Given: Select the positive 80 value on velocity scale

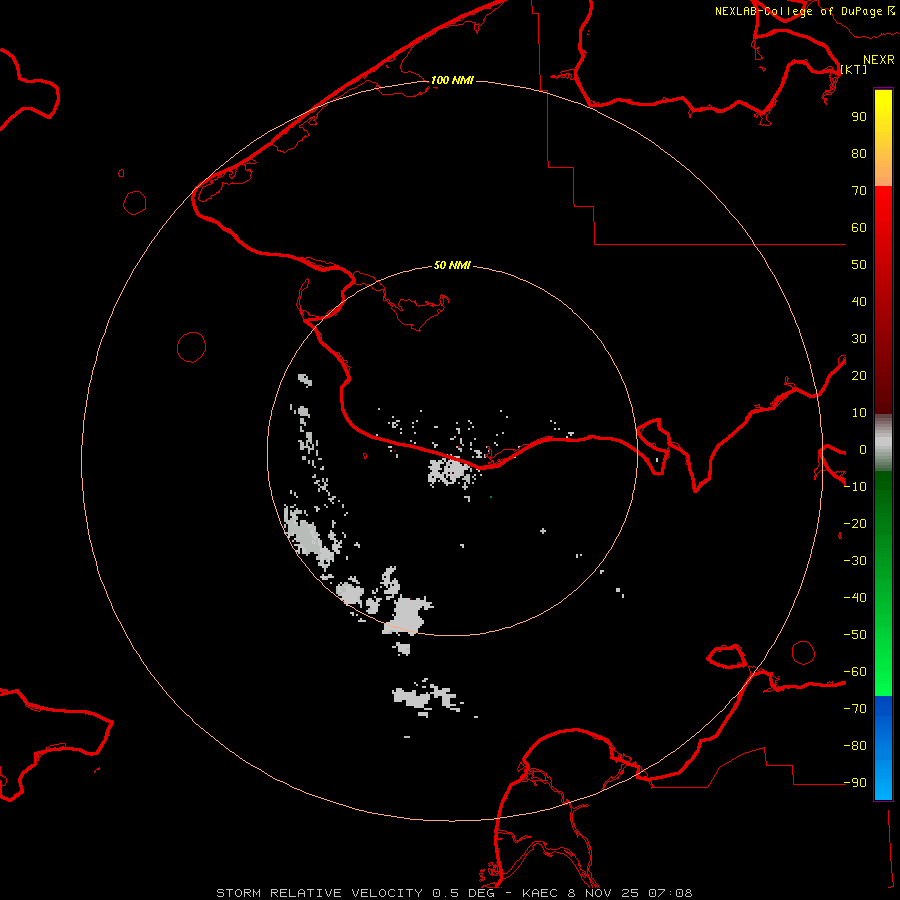Looking at the screenshot, I should click(859, 153).
